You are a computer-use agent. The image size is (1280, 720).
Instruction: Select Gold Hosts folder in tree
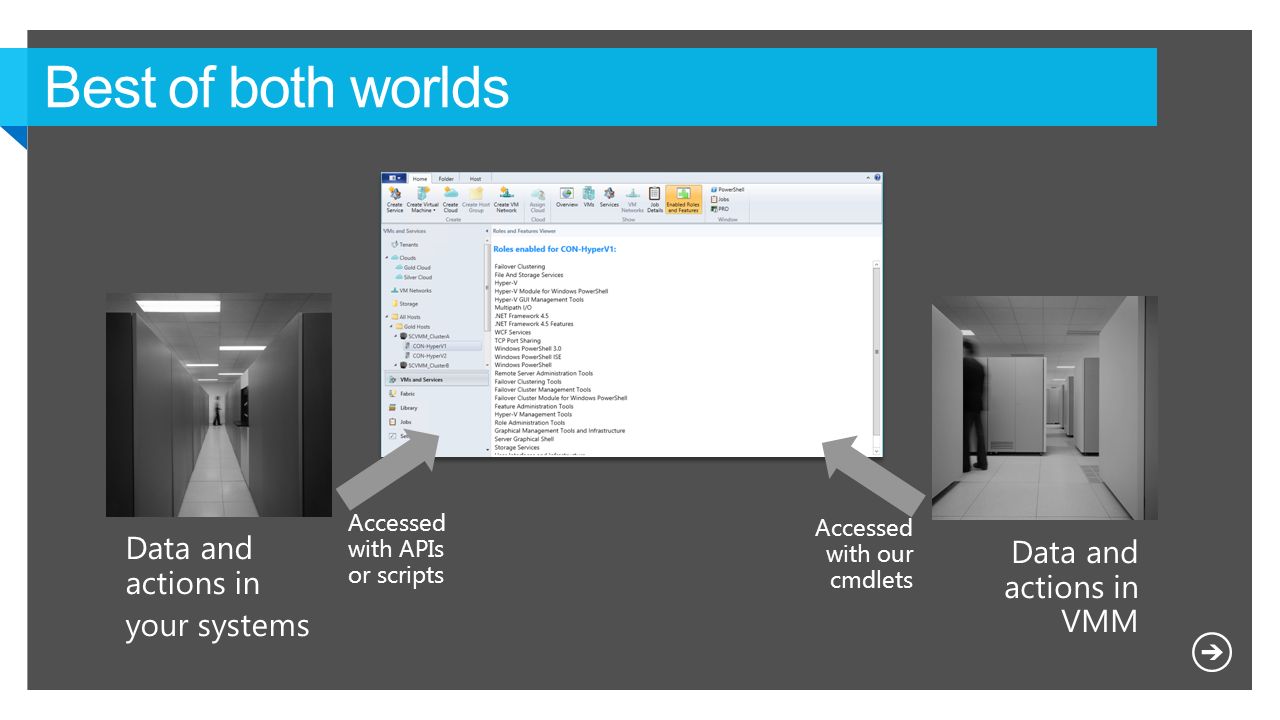[x=414, y=326]
